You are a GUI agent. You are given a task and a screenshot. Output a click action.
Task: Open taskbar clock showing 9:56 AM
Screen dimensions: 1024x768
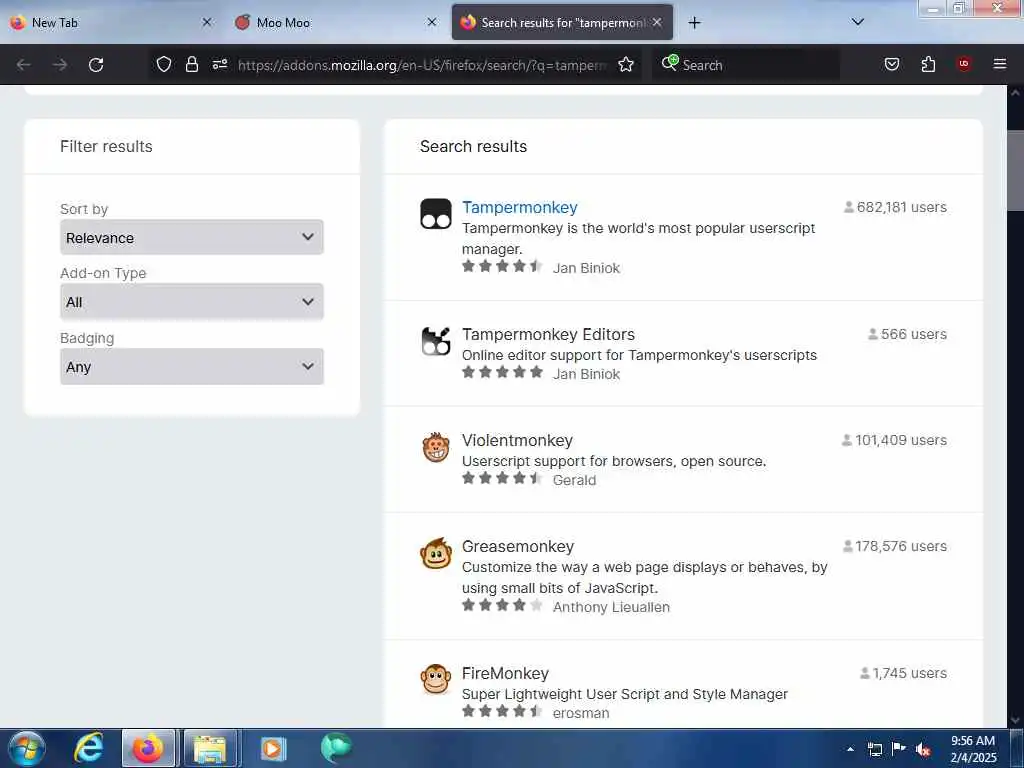(x=973, y=749)
